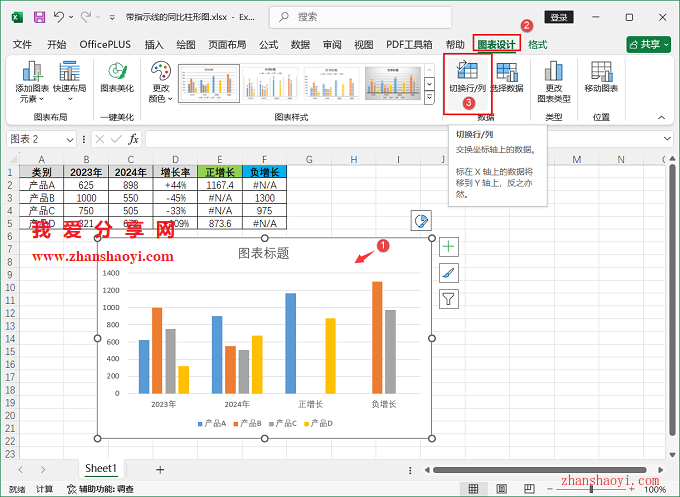Viewport: 680px width, 497px height.
Task: Click the Switch Row/Column (切换行/列) icon
Action: click(467, 77)
